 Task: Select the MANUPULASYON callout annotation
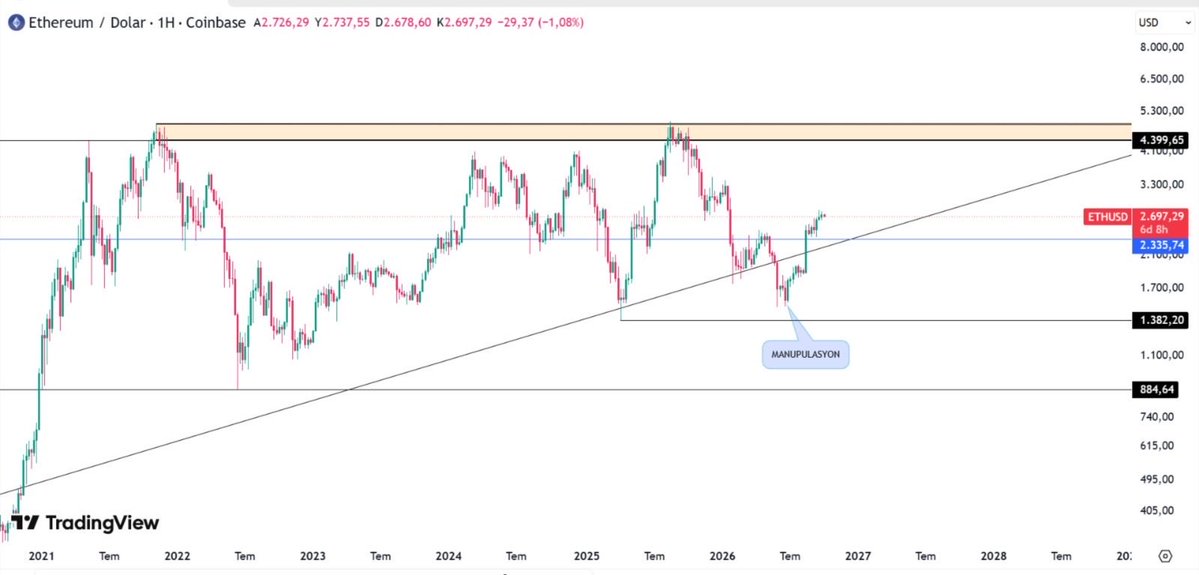805,354
